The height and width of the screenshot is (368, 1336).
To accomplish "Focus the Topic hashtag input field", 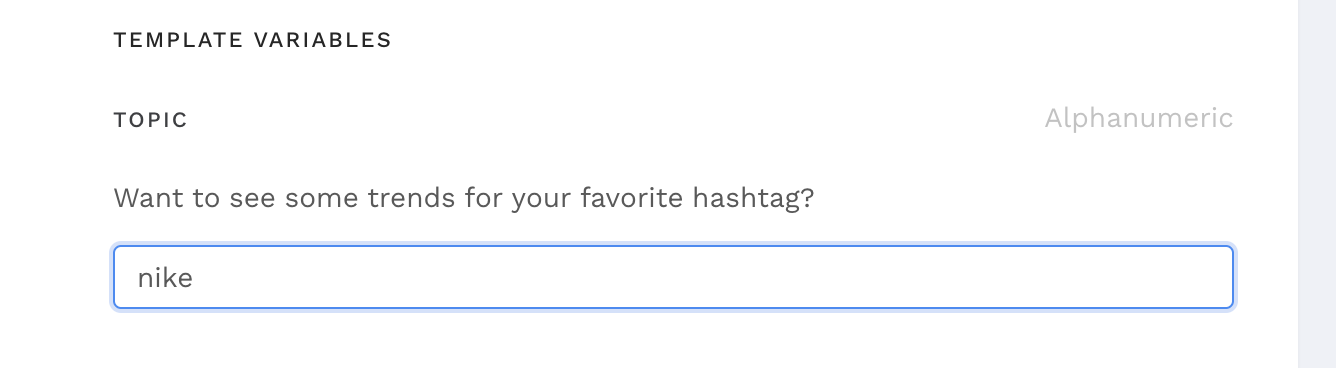I will tap(673, 277).
